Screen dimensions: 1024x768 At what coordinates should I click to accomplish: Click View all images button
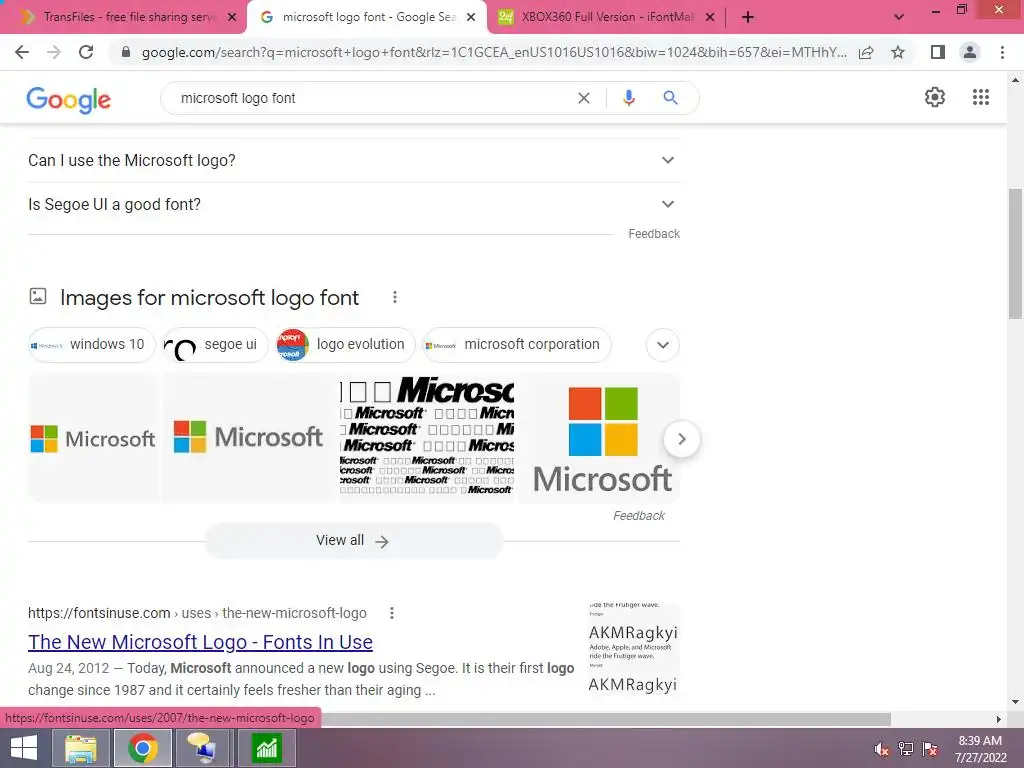pos(354,541)
